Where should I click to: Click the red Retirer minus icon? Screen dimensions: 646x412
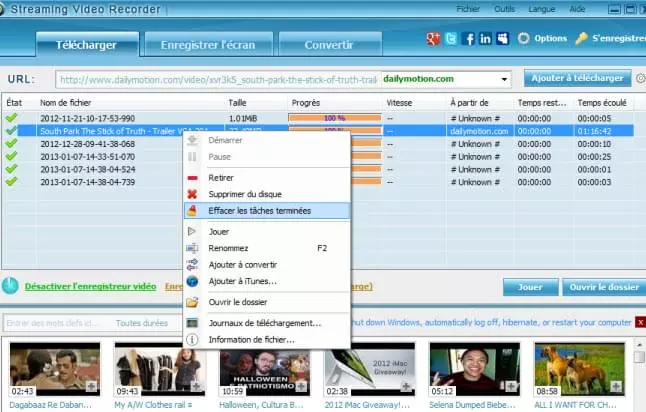pos(192,178)
